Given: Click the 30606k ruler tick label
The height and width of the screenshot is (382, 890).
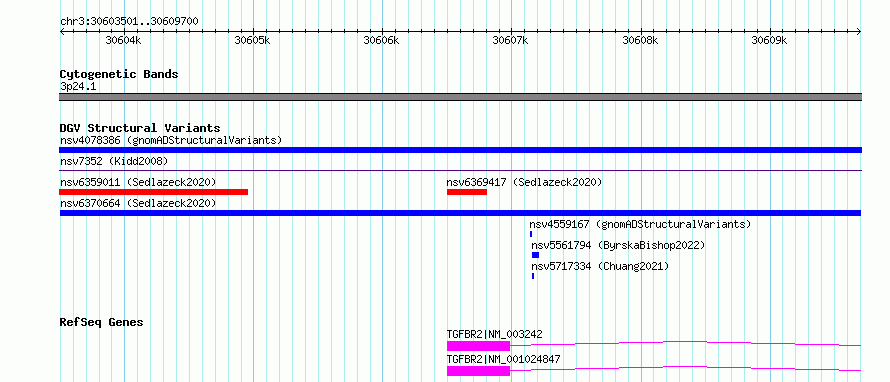Looking at the screenshot, I should 381,40.
